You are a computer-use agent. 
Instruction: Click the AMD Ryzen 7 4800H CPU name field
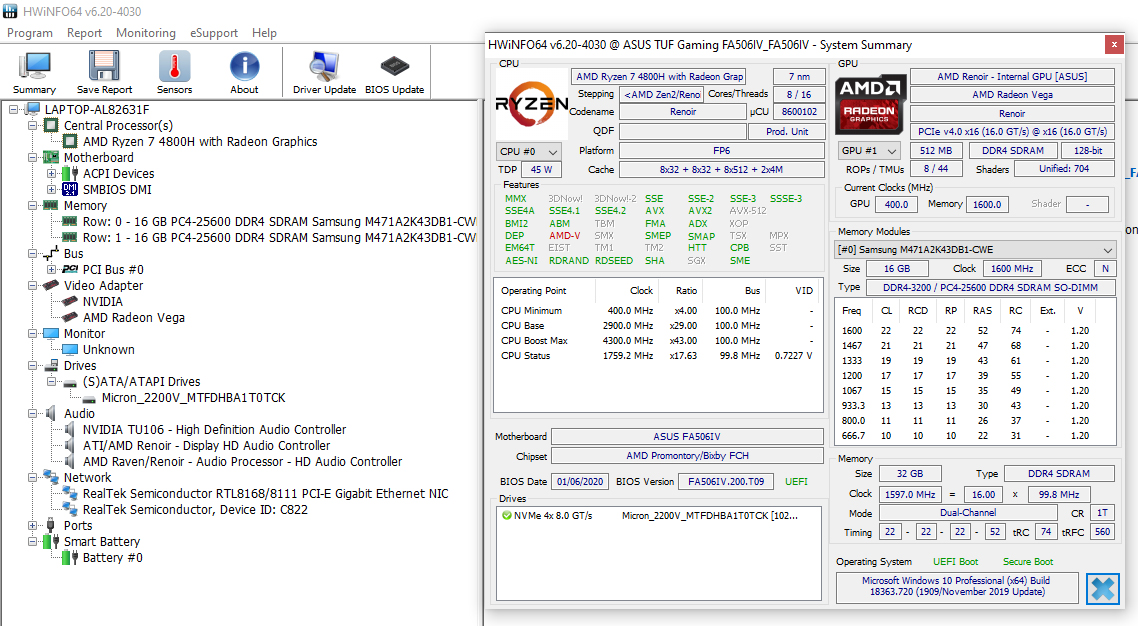659,76
